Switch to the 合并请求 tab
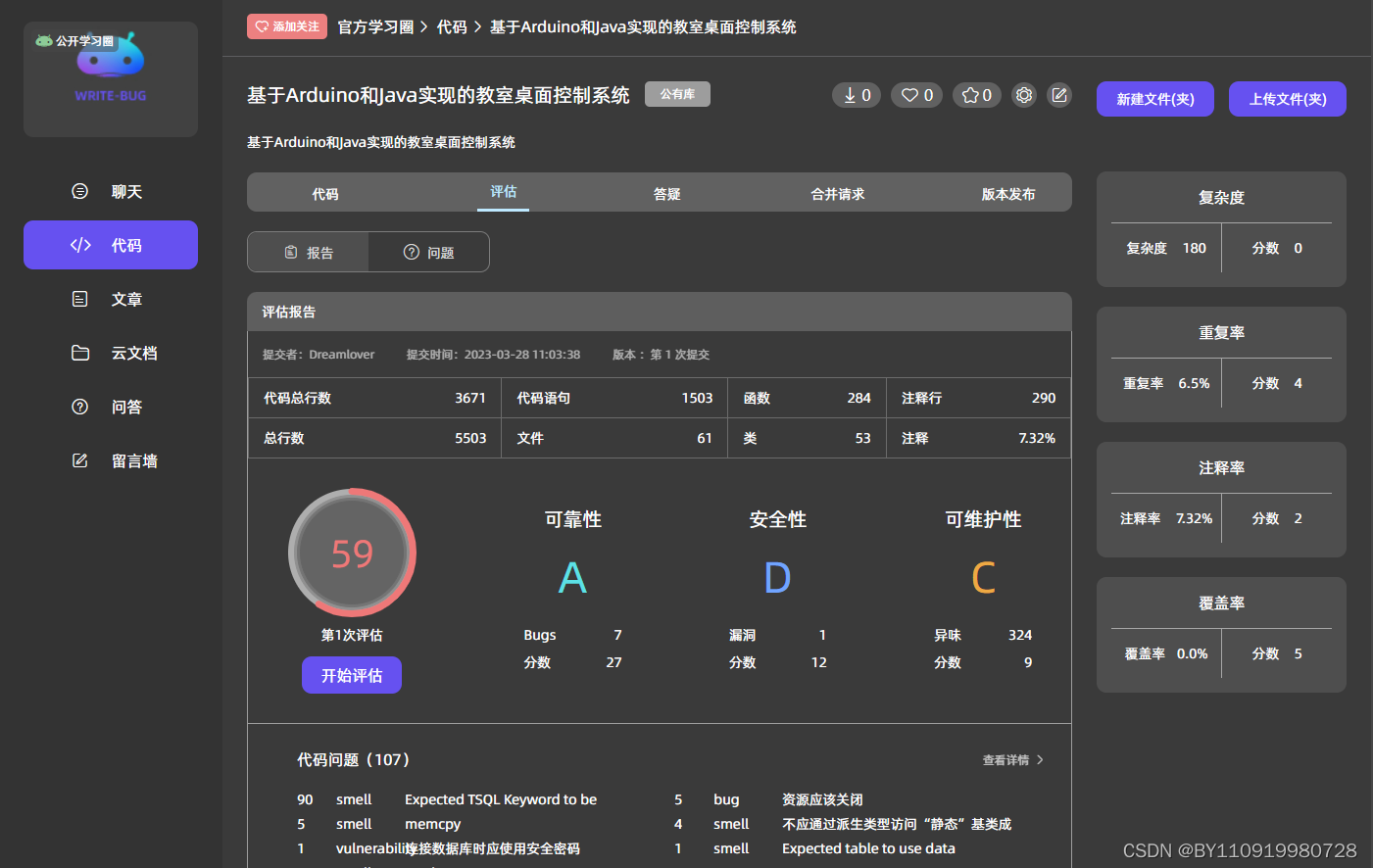This screenshot has height=868, width=1373. 838,194
